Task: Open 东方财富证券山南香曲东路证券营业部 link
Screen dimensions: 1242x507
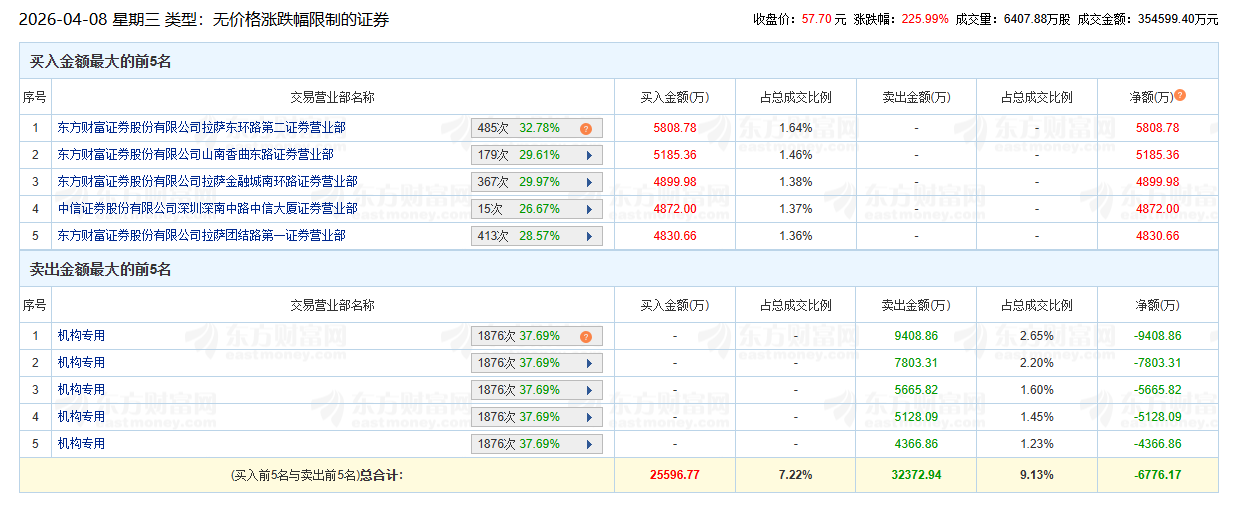Action: pyautogui.click(x=195, y=155)
